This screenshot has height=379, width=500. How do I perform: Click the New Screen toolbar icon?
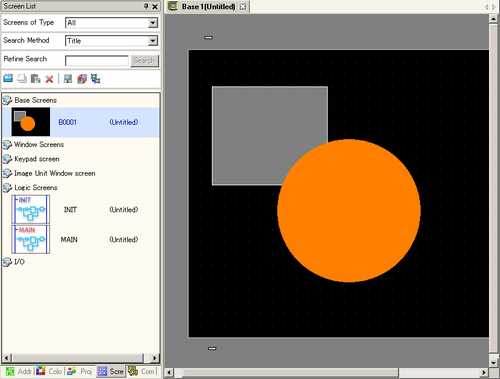pos(8,78)
